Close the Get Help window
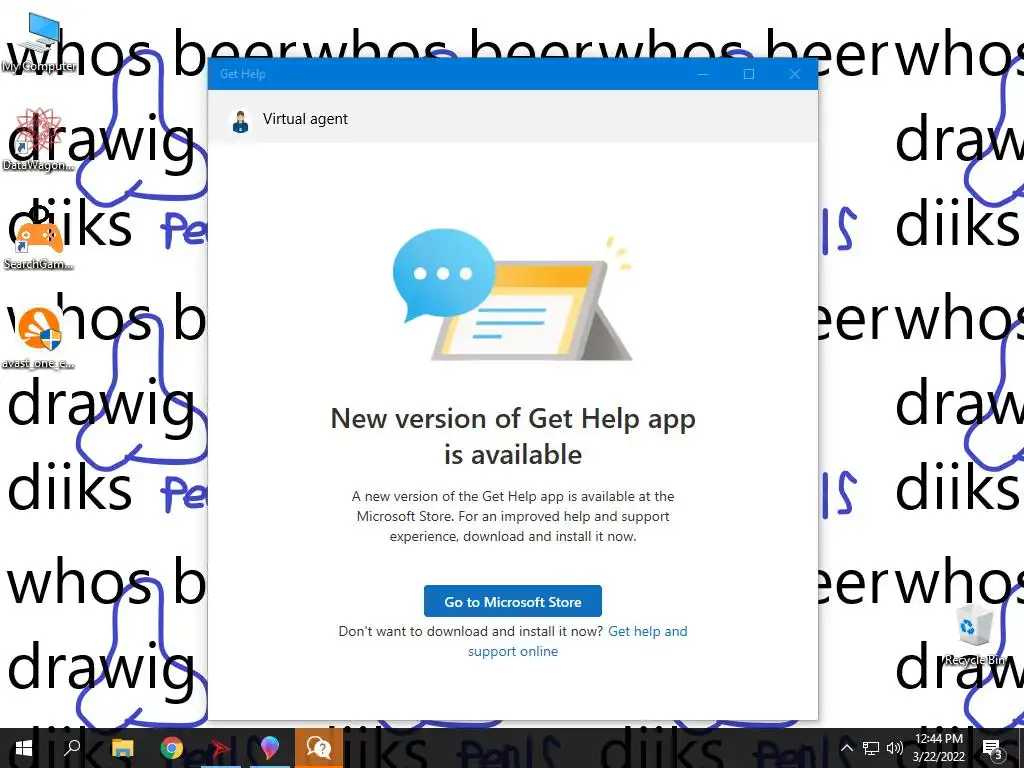Viewport: 1024px width, 768px height. (x=795, y=74)
